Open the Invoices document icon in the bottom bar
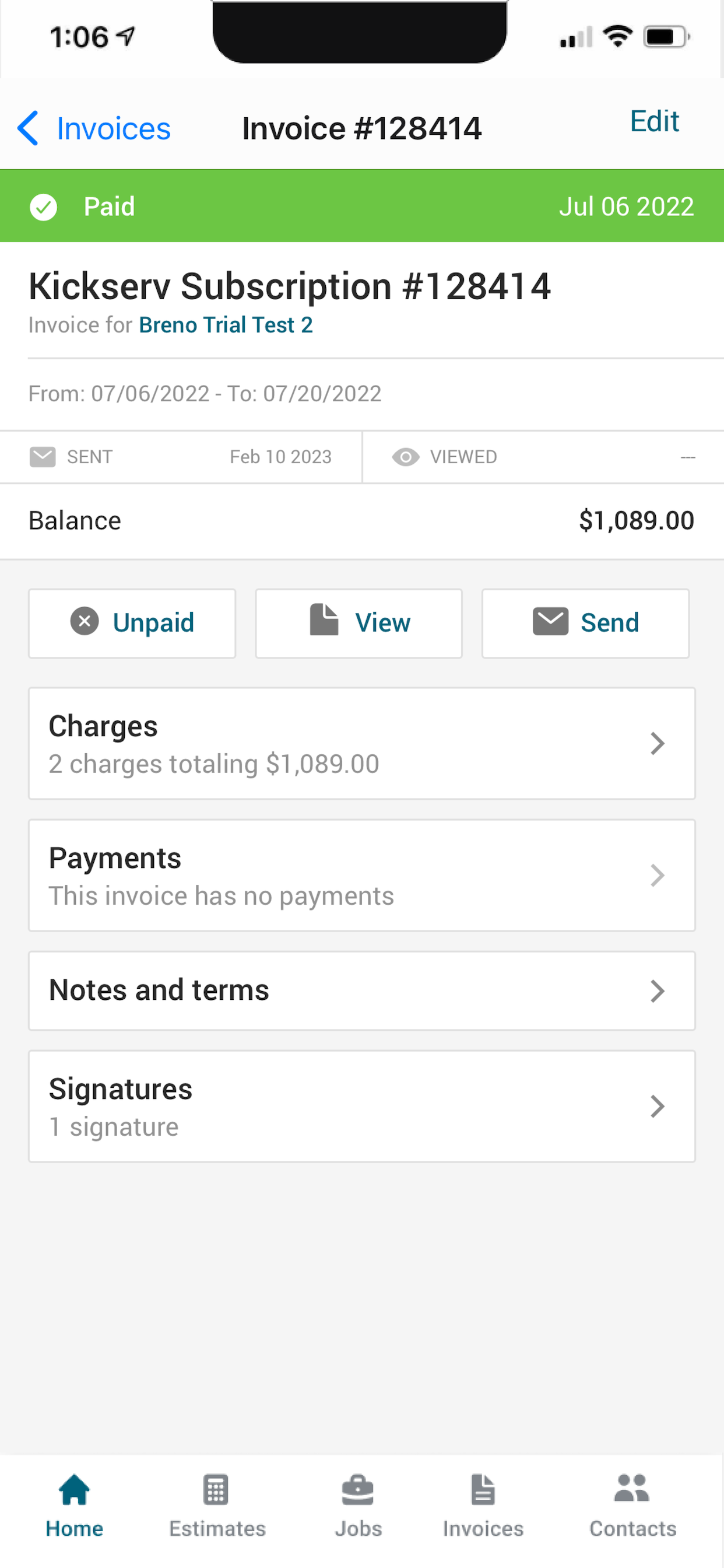 coord(483,1489)
